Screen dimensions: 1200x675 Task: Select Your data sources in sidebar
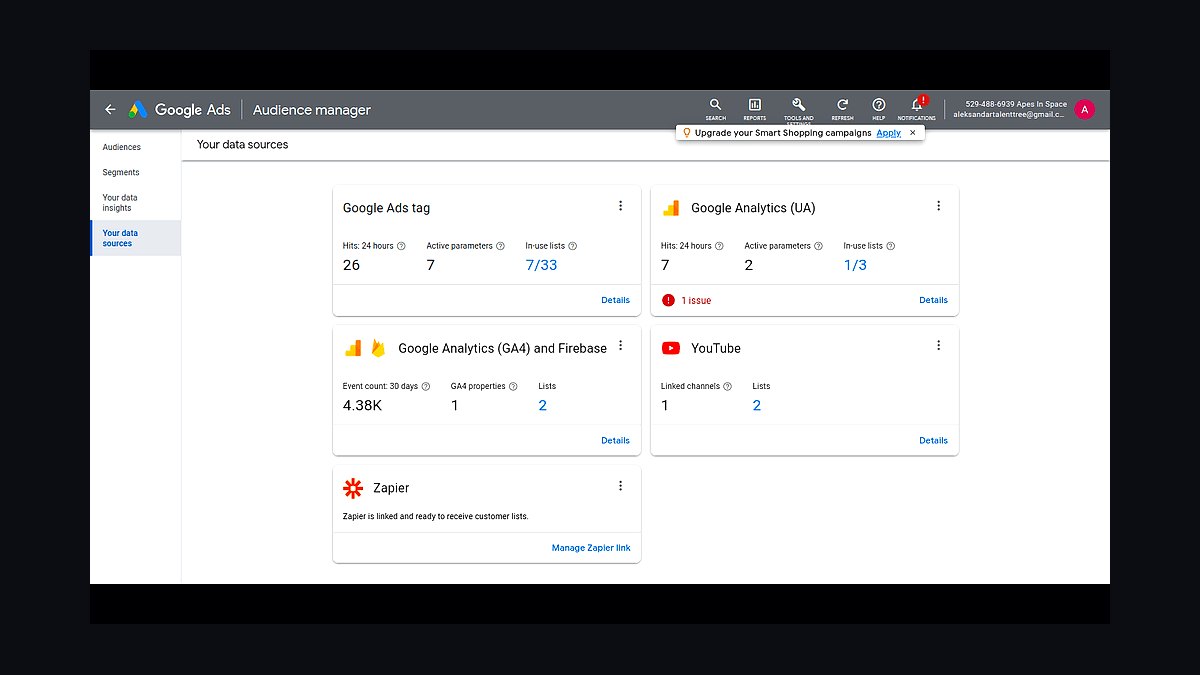coord(135,238)
